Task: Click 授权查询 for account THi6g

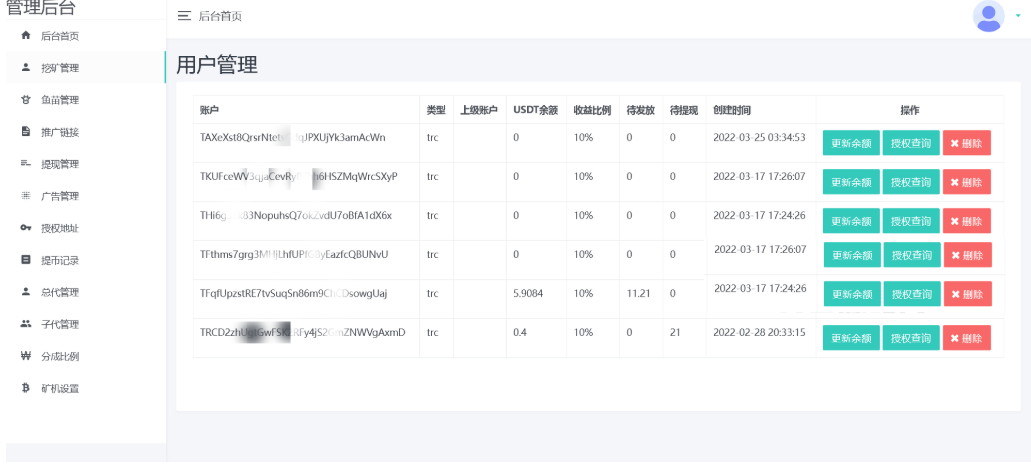Action: pos(911,221)
